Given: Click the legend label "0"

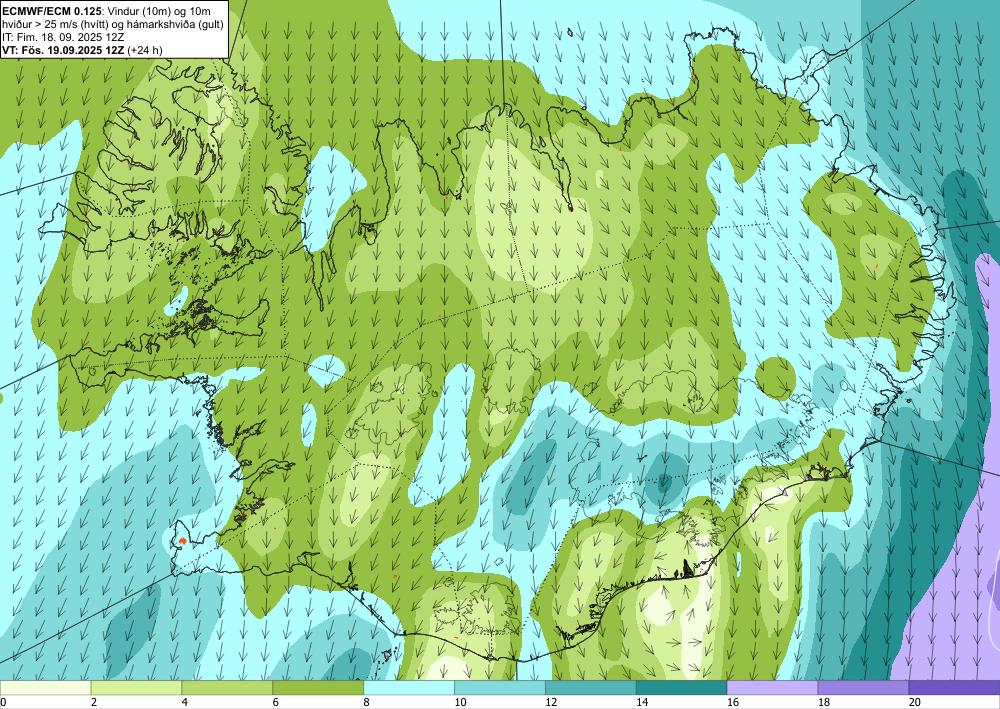Looking at the screenshot, I should pos(3,703).
